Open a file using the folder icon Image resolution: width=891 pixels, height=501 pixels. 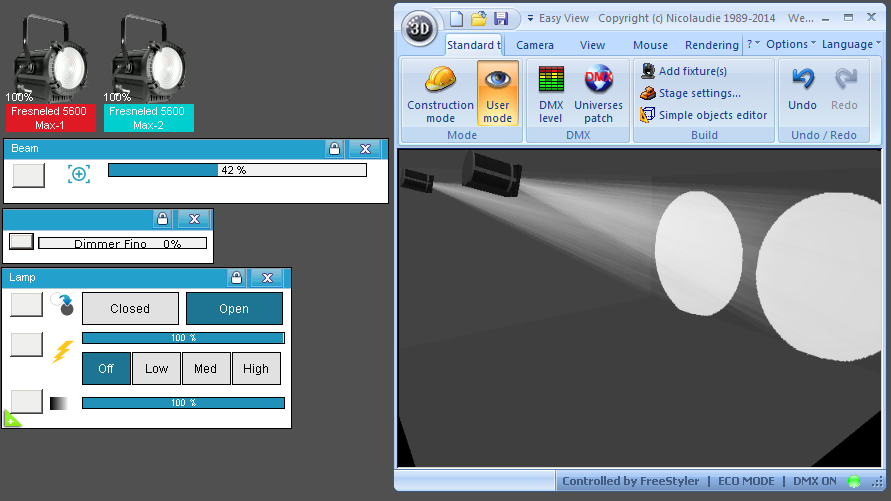pos(479,19)
